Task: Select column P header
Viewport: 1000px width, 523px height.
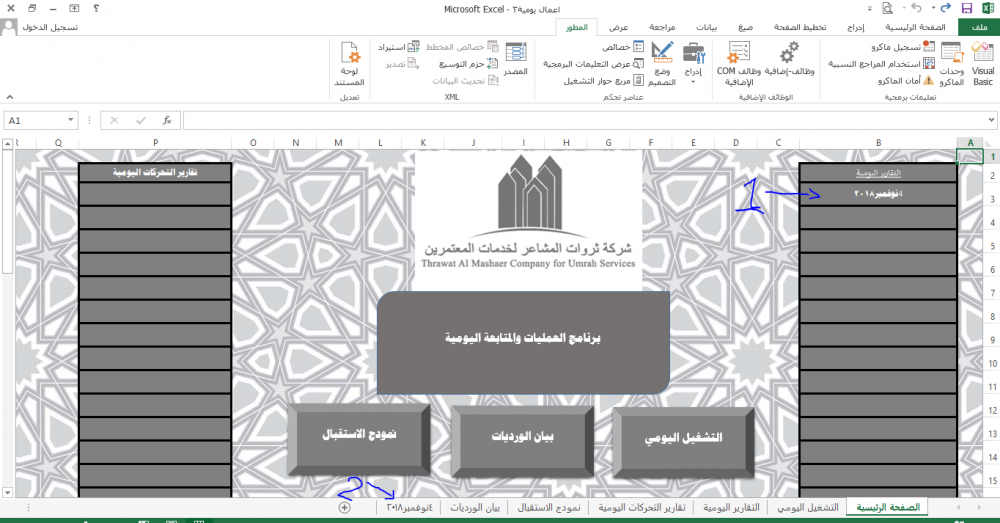Action: [x=156, y=143]
